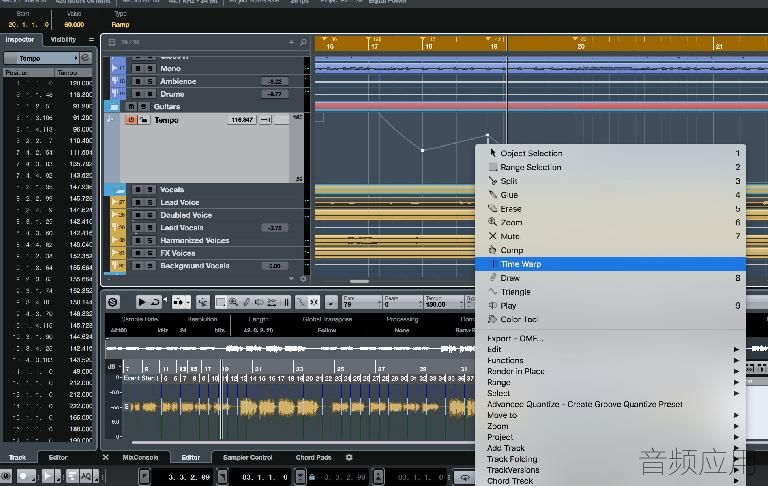This screenshot has width=768, height=486.
Task: Click audition play button in sample editor
Action: [x=141, y=302]
